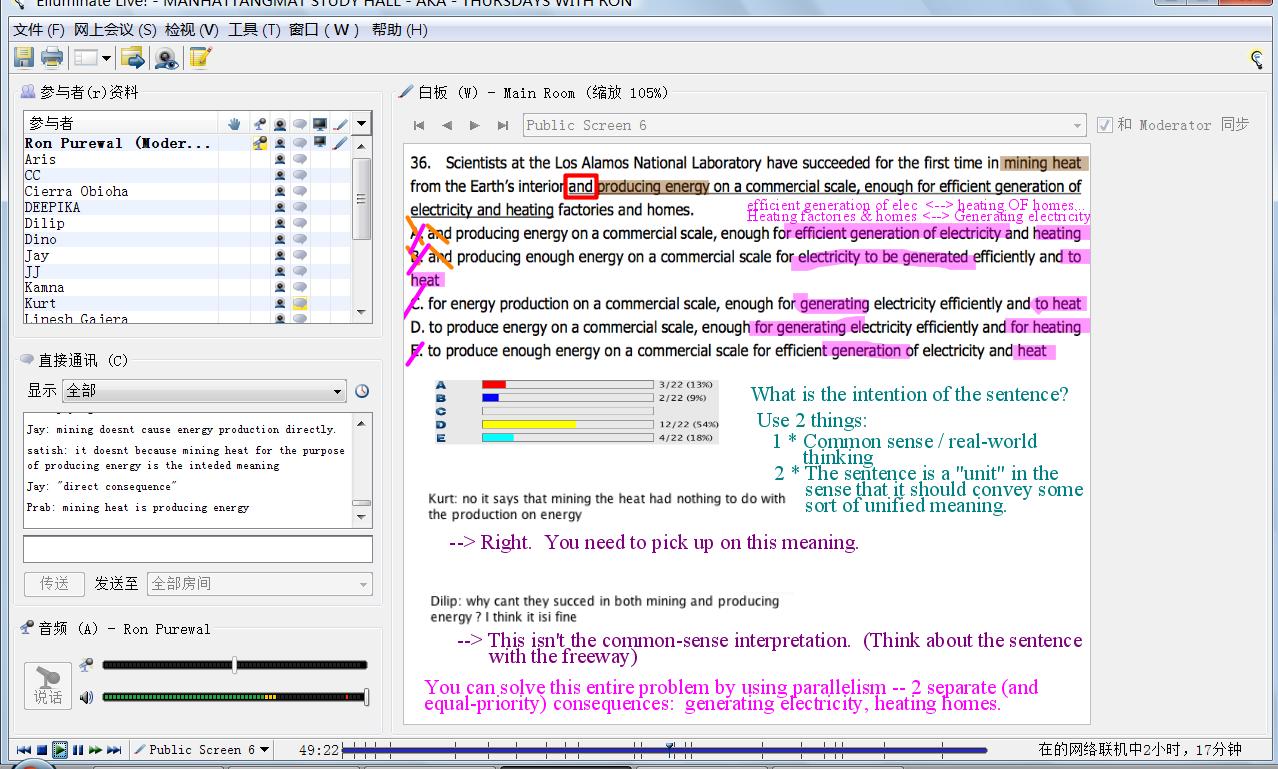Click the raised hand column header icon
Screen dimensions: 1278x769
tap(234, 124)
